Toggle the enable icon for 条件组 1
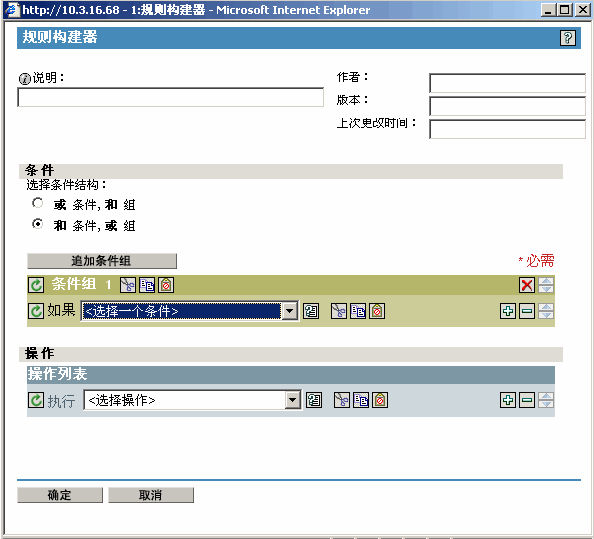This screenshot has width=594, height=539. [36, 285]
